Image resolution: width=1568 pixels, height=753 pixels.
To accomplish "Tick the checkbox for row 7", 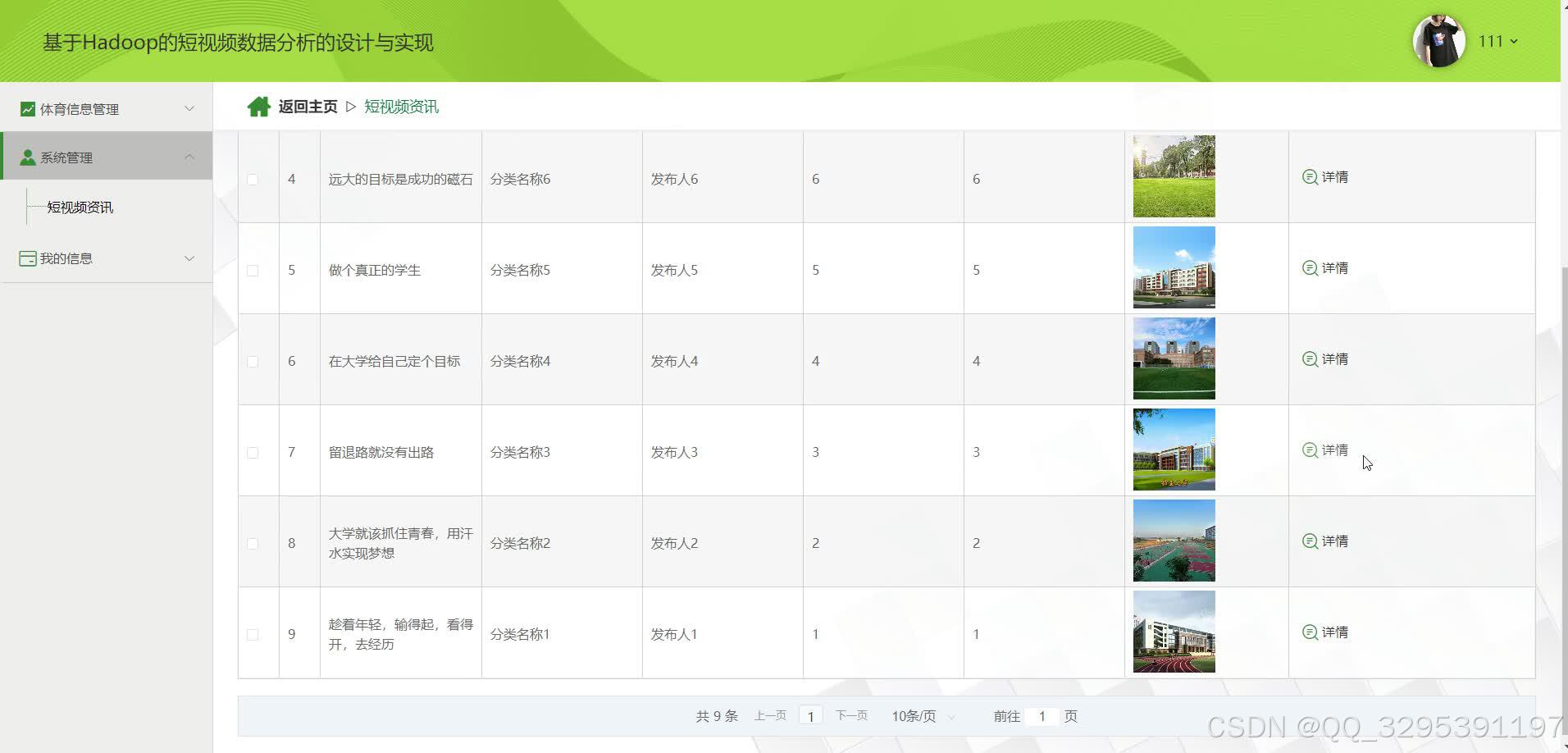I will pyautogui.click(x=253, y=453).
